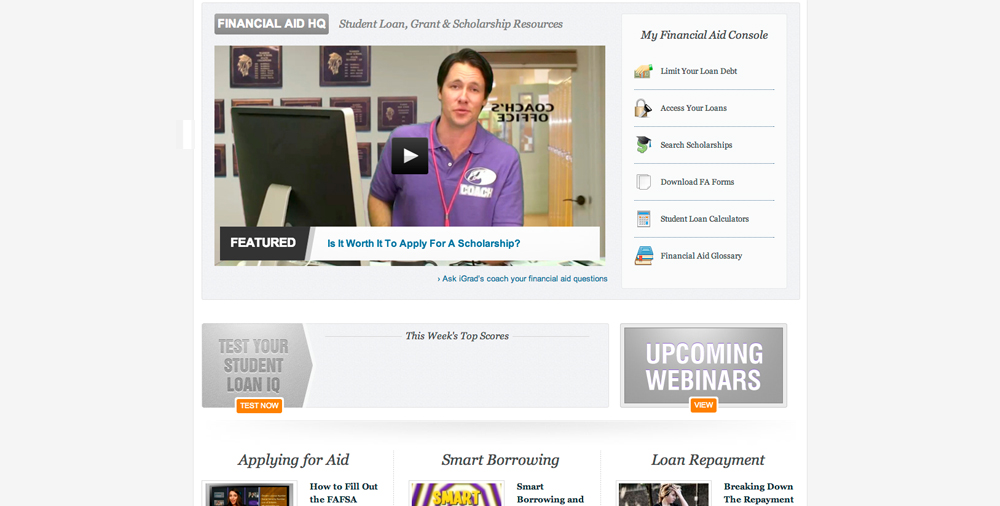Click the Download FA Forms document icon
The height and width of the screenshot is (506, 1000).
[x=643, y=182]
